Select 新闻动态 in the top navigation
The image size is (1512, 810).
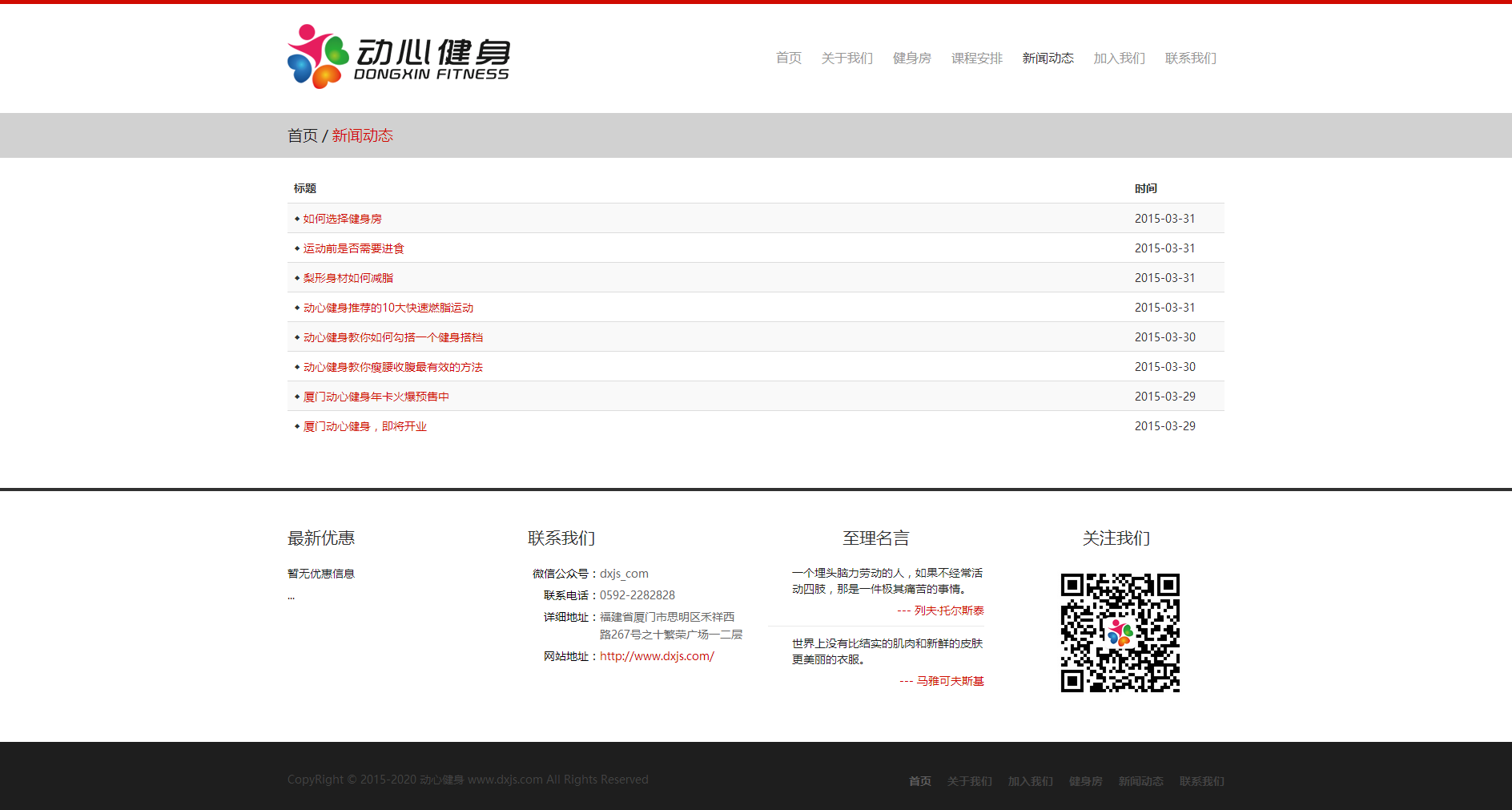[1048, 58]
